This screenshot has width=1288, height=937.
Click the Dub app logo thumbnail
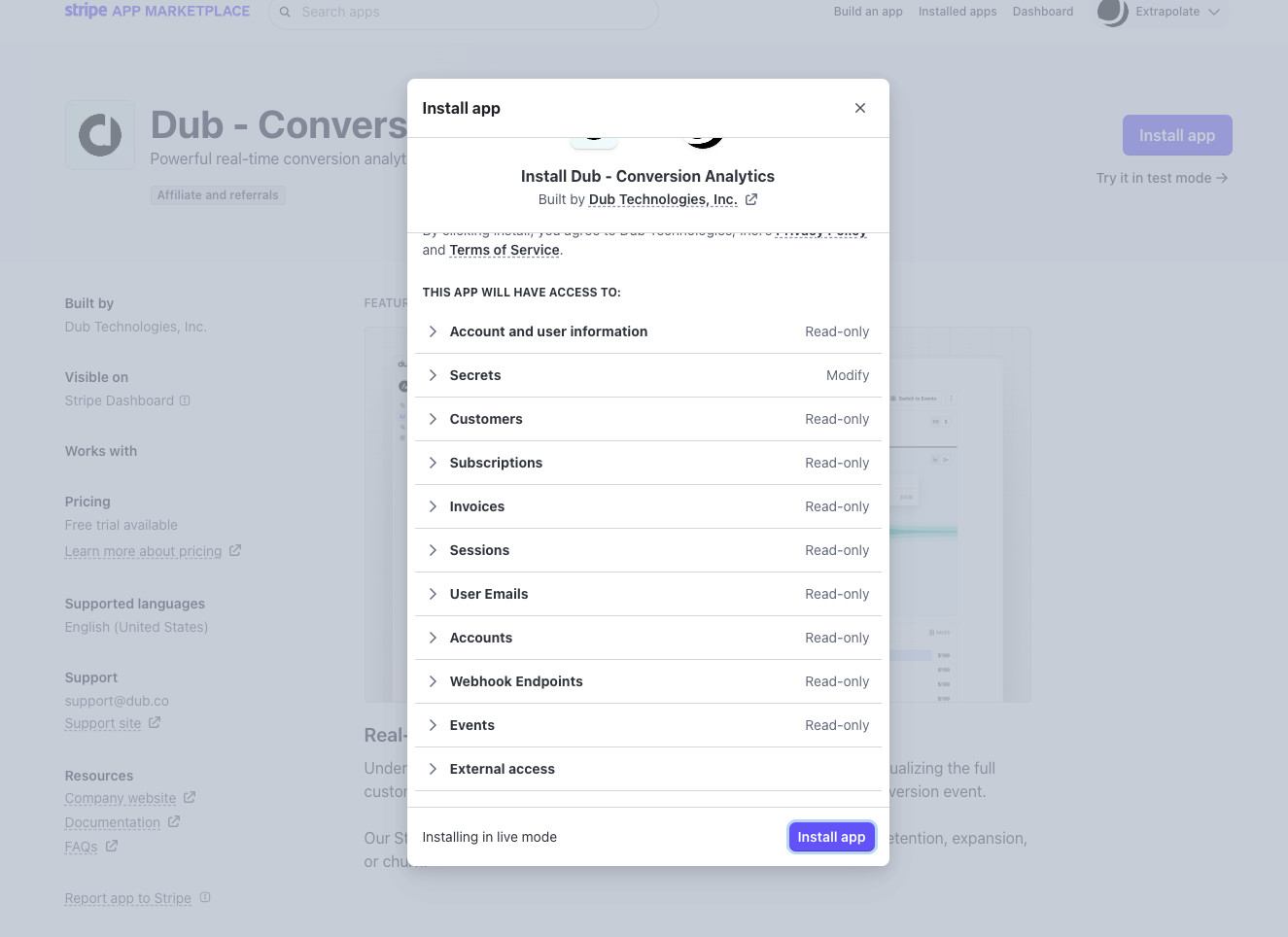pos(100,134)
